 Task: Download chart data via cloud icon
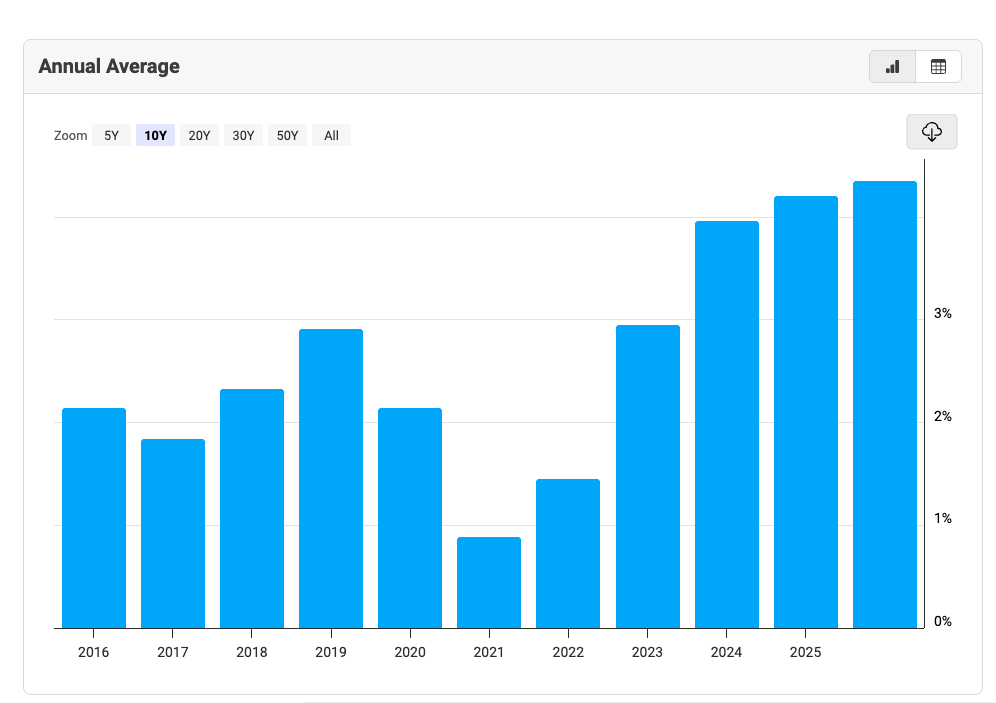[x=931, y=132]
